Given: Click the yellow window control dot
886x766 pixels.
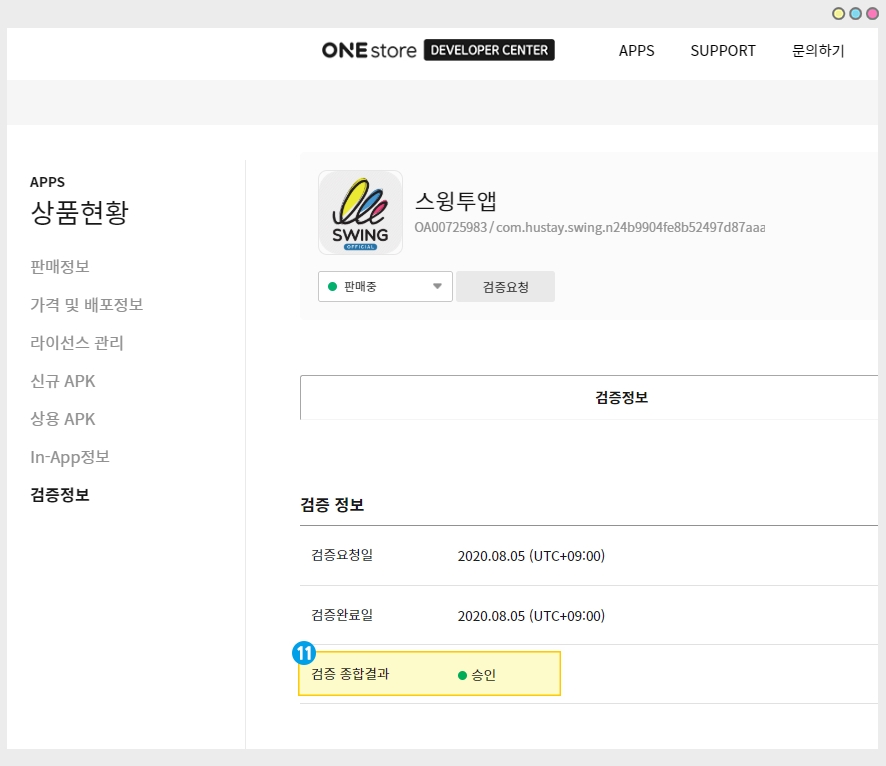Looking at the screenshot, I should 839,13.
